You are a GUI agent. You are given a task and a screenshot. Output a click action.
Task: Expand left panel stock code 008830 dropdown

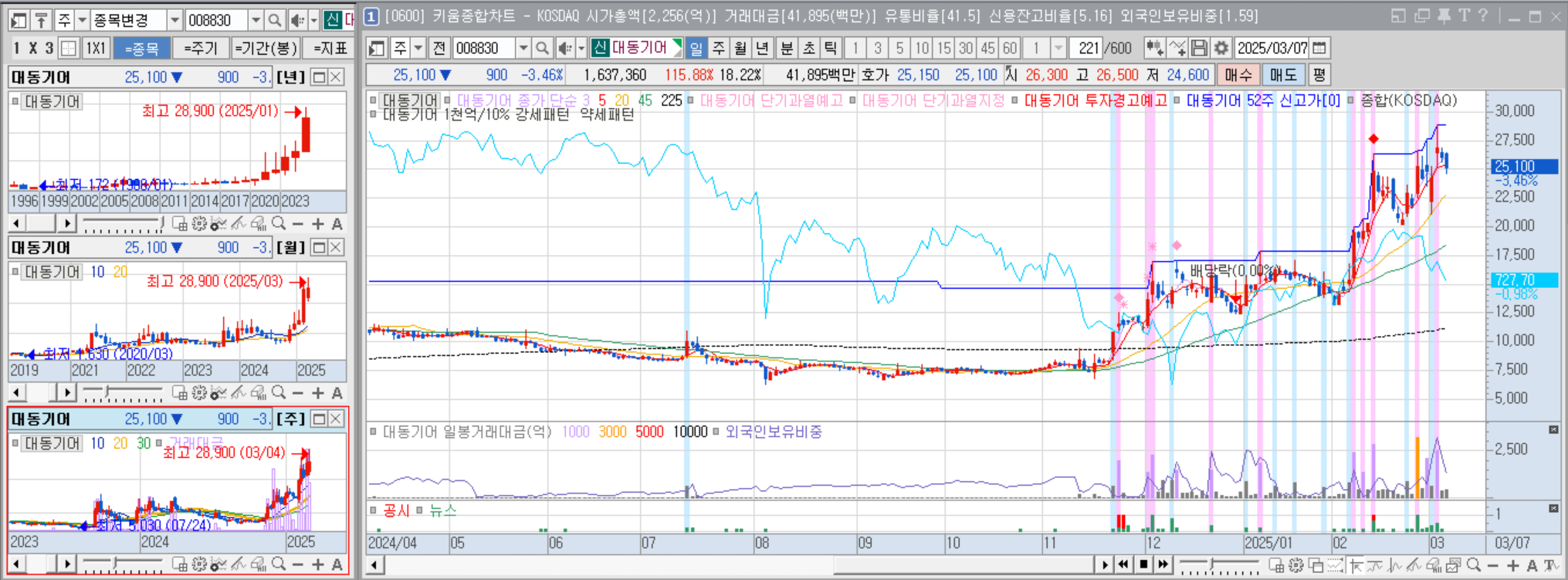[256, 20]
